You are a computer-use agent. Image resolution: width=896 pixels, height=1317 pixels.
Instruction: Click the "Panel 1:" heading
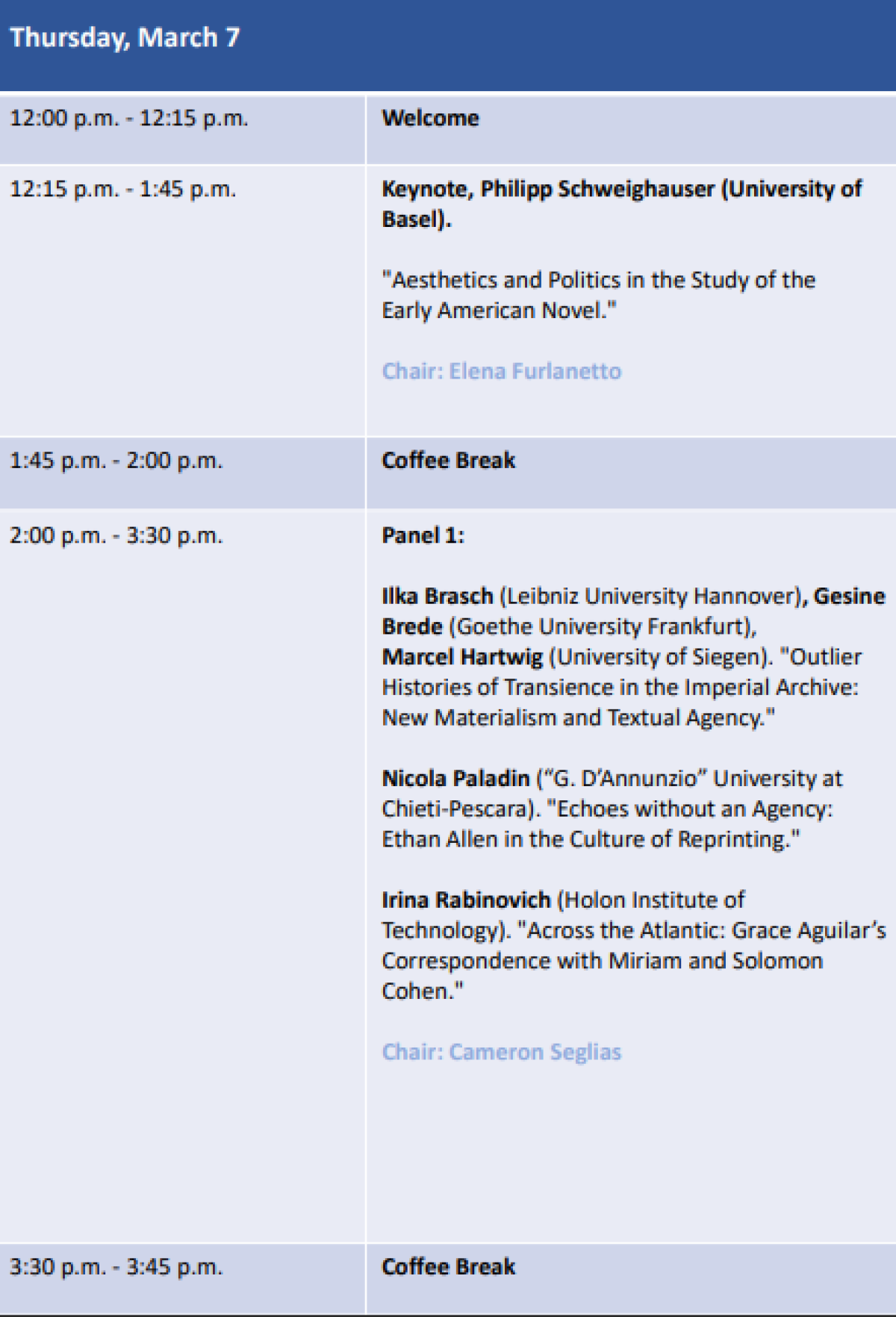pos(423,536)
